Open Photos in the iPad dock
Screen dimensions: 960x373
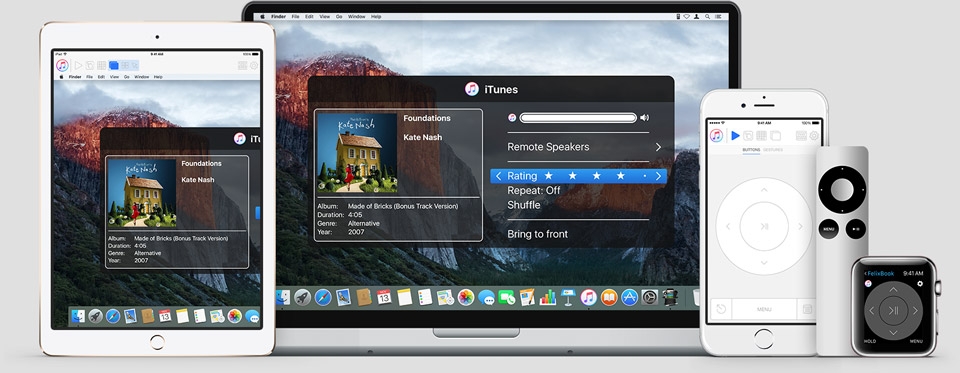(235, 315)
